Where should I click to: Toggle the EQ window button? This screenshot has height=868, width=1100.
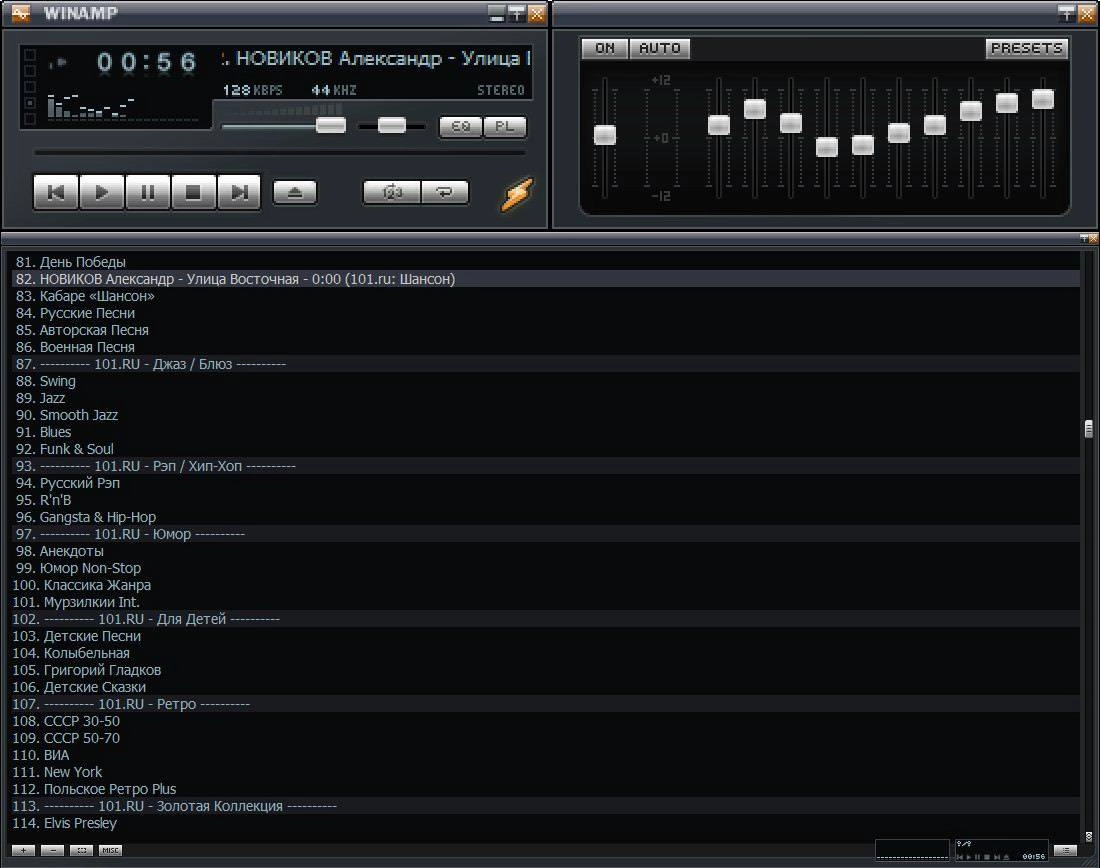pos(460,126)
